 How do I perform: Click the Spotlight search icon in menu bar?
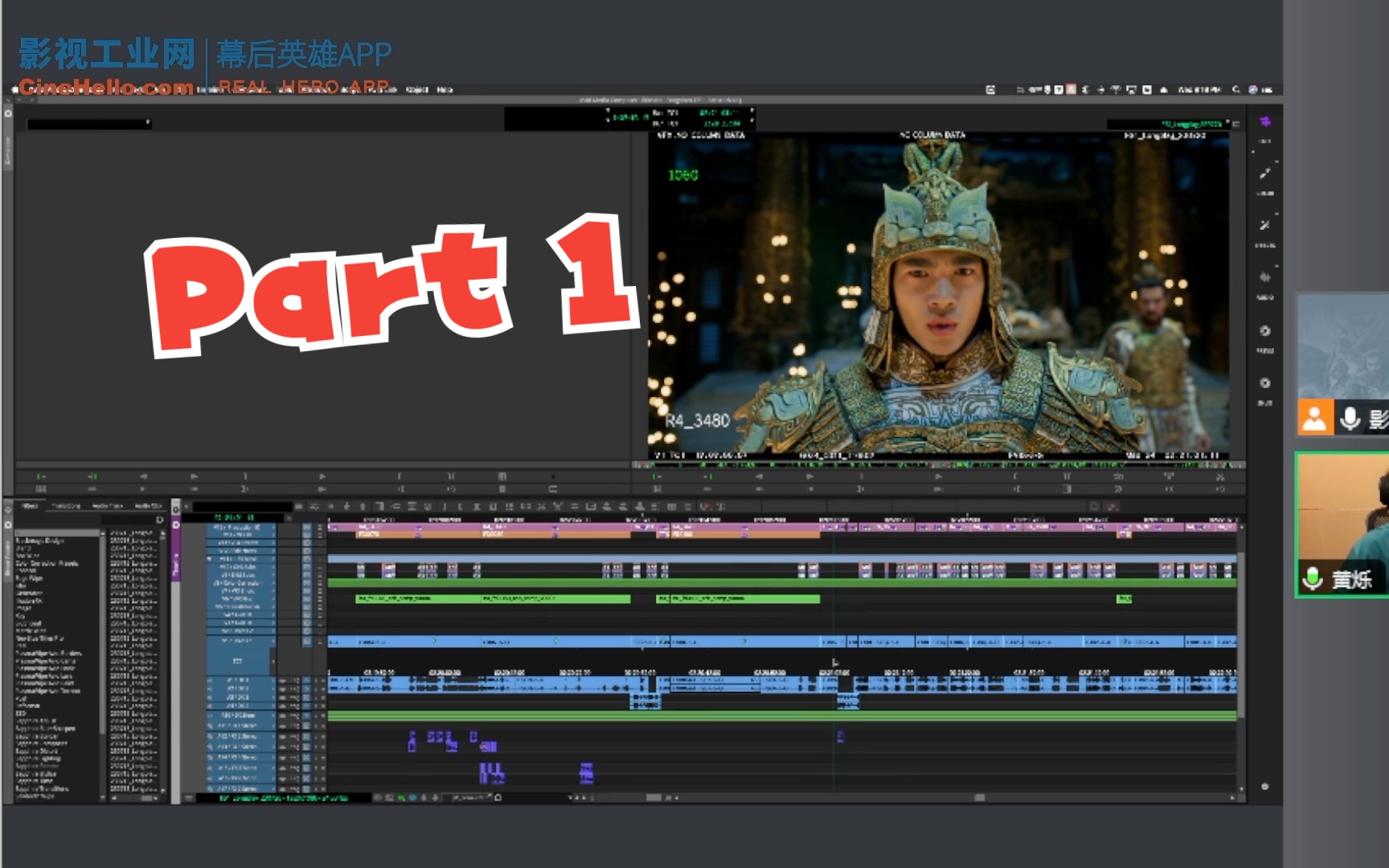pyautogui.click(x=1235, y=89)
